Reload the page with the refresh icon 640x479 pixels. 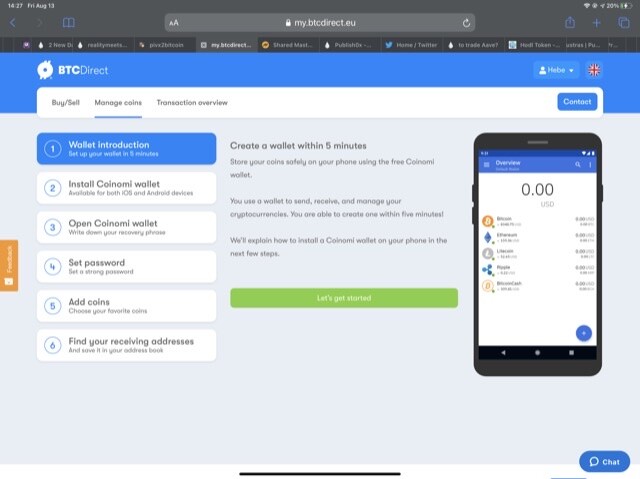click(466, 23)
